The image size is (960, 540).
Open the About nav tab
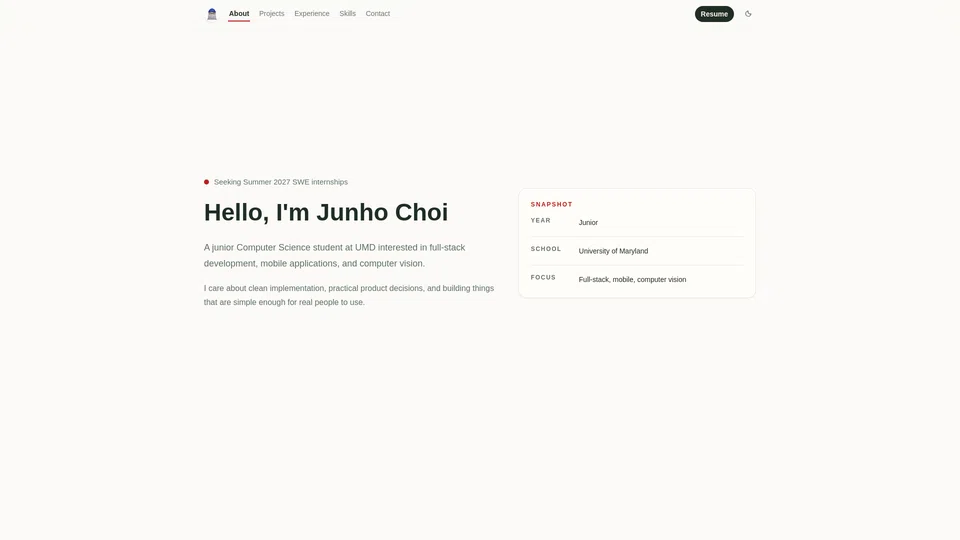239,13
